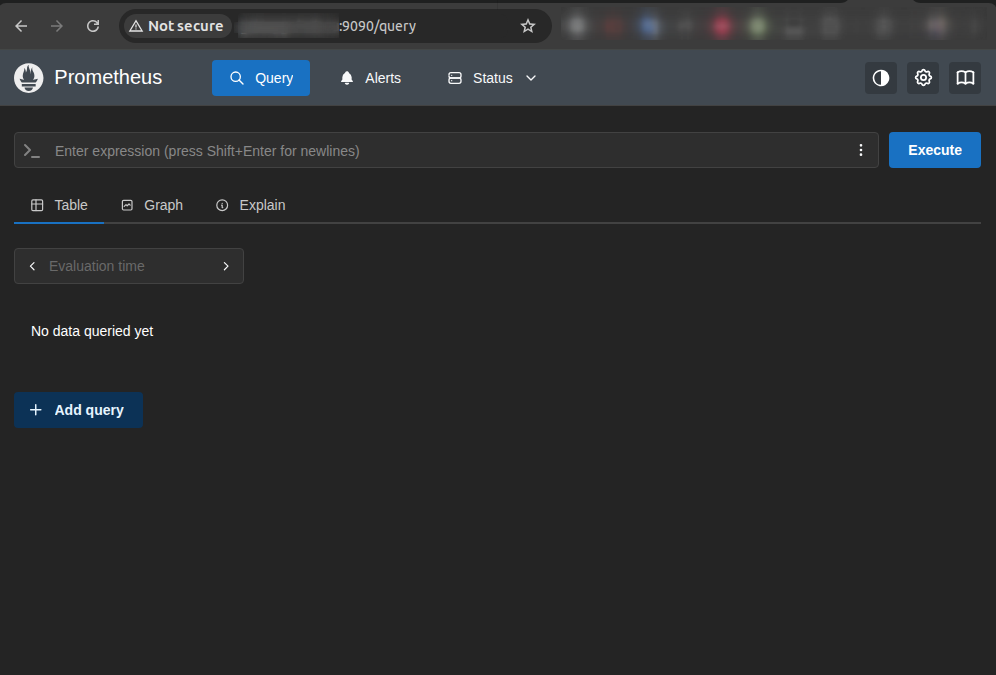996x675 pixels.
Task: Open the expression options three-dot menu
Action: click(x=861, y=150)
